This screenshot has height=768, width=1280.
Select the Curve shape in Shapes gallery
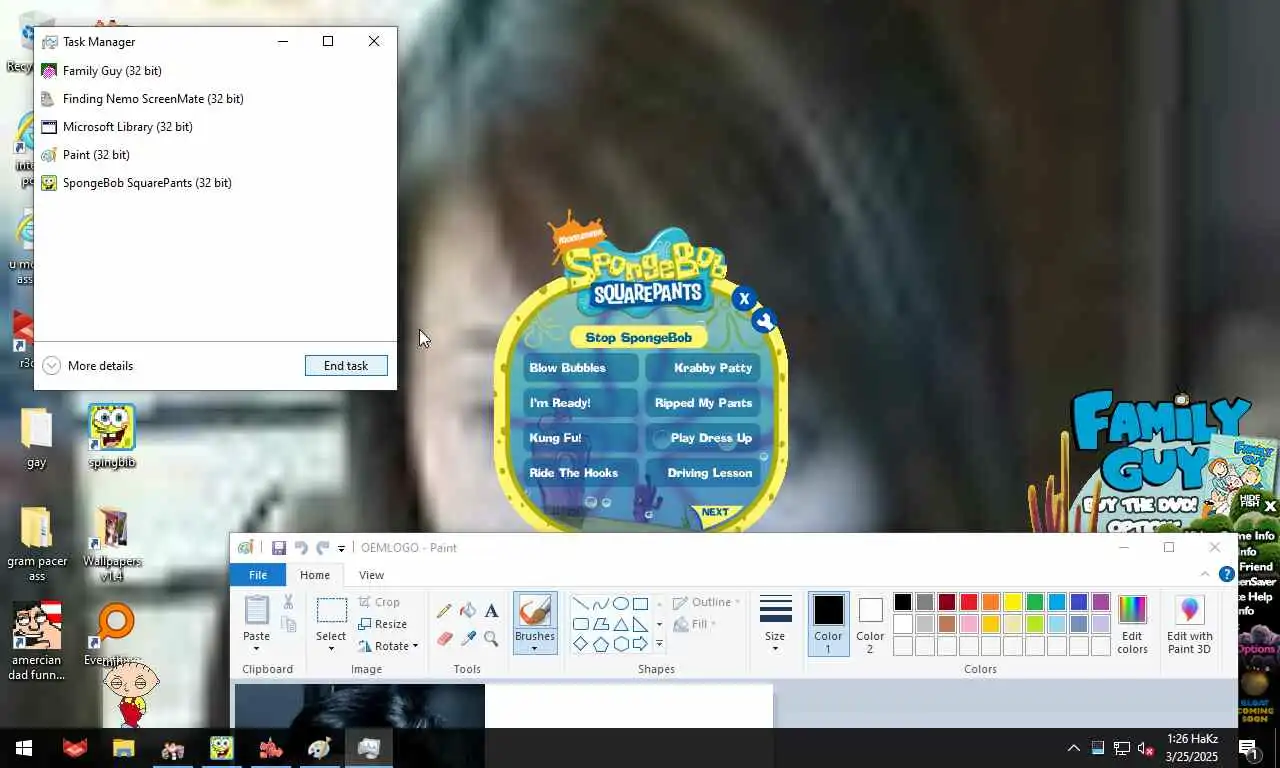600,604
